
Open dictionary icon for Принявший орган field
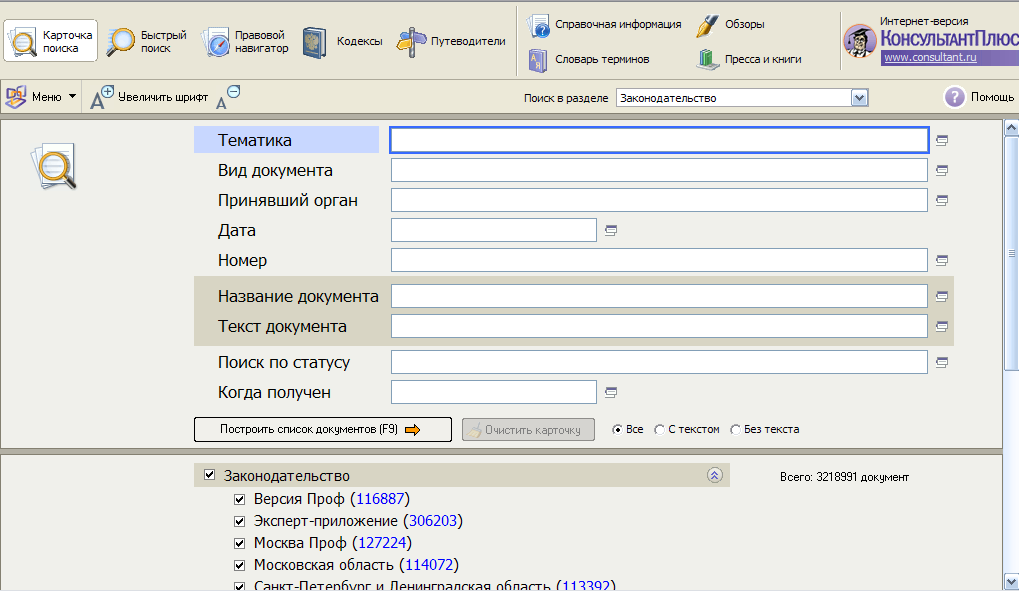(x=942, y=200)
